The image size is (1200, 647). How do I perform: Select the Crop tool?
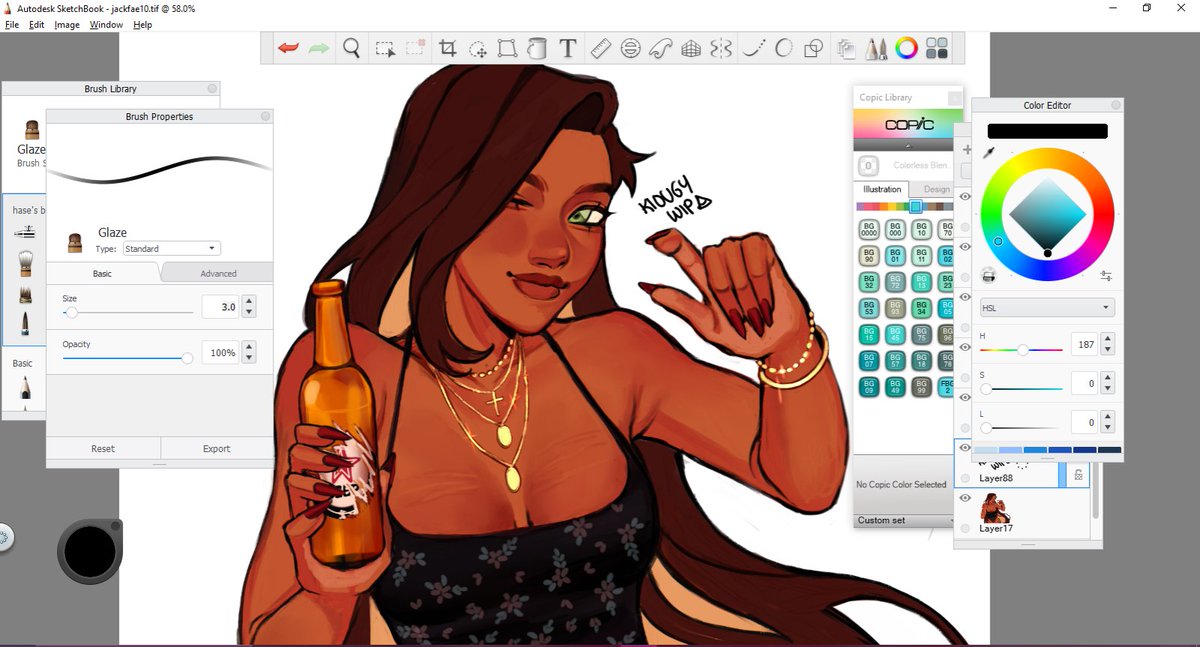(448, 47)
